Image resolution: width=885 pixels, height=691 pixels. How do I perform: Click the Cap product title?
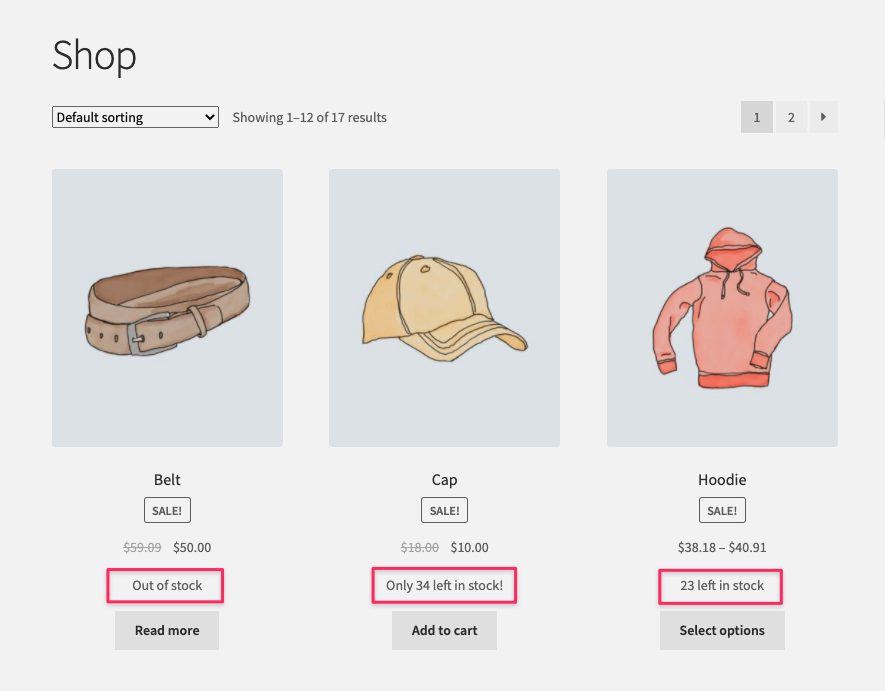coord(444,480)
